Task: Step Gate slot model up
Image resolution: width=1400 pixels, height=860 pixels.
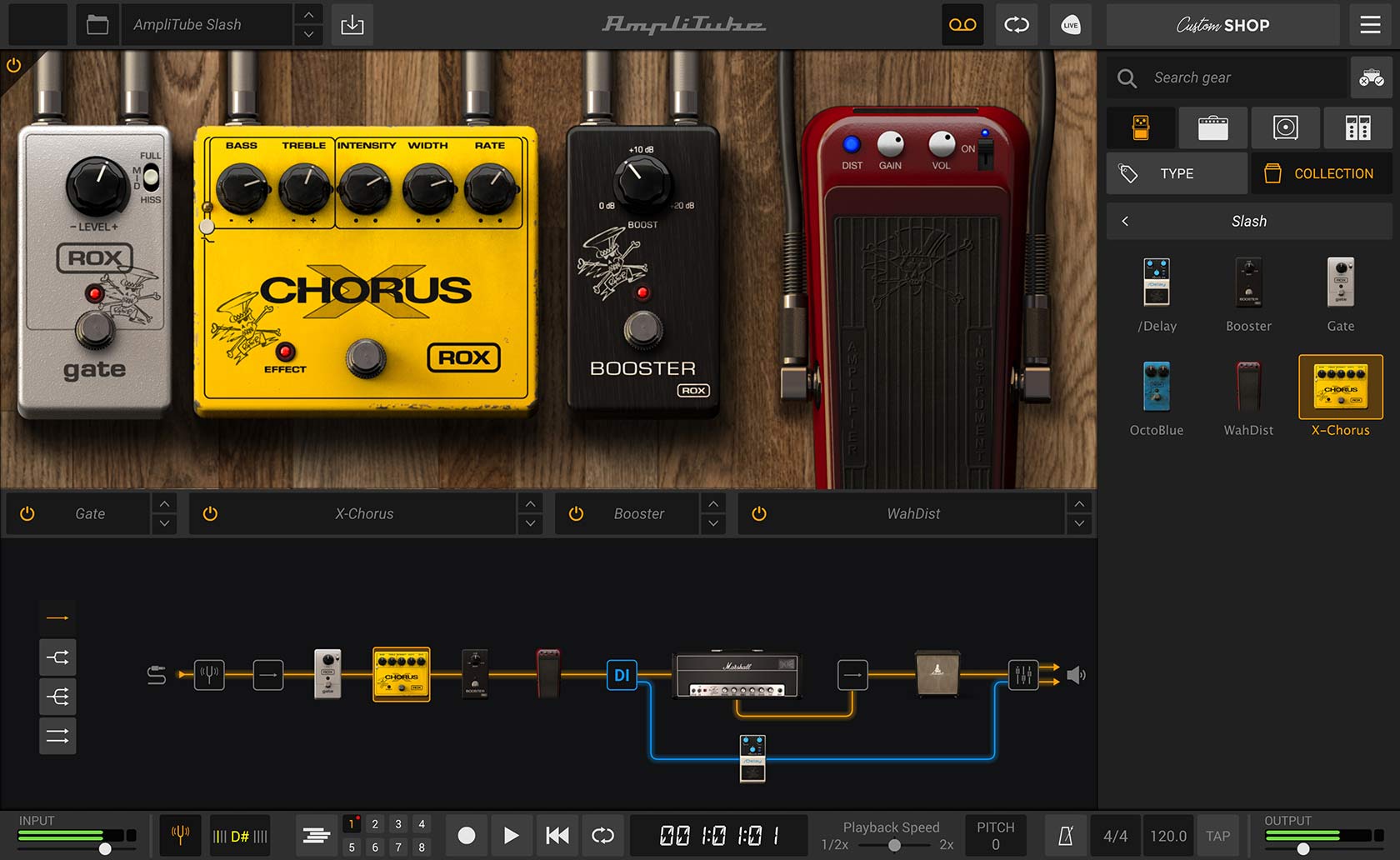Action: click(164, 504)
